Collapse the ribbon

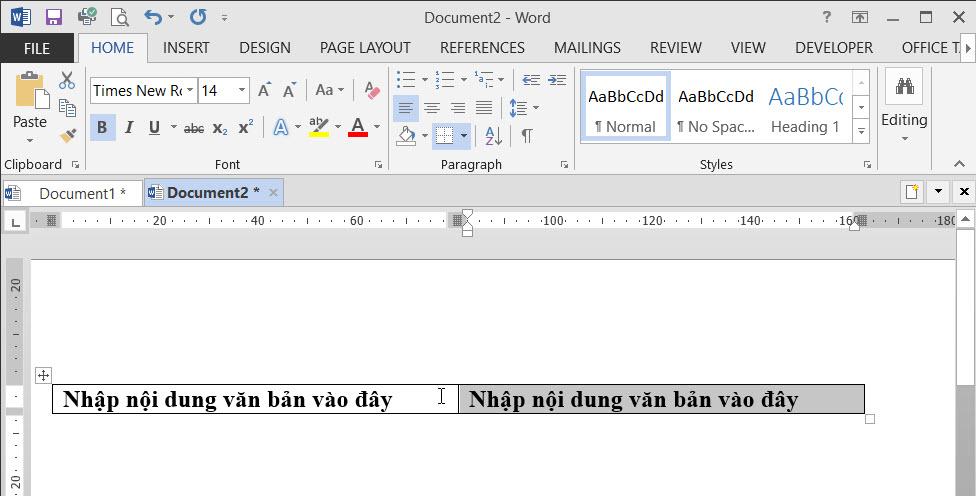[x=959, y=164]
